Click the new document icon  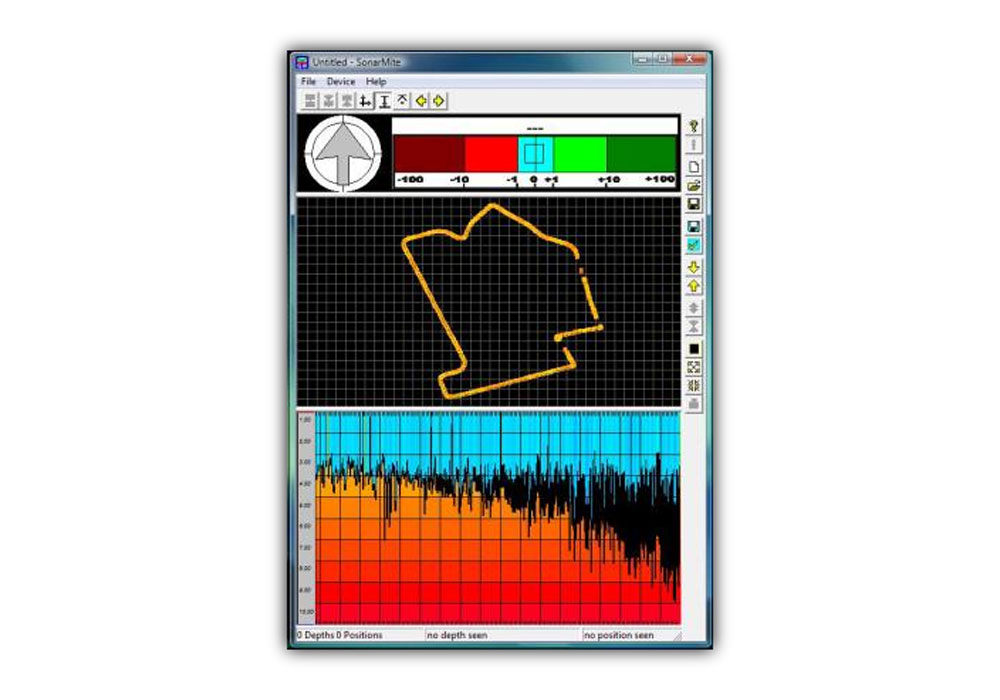[x=694, y=166]
